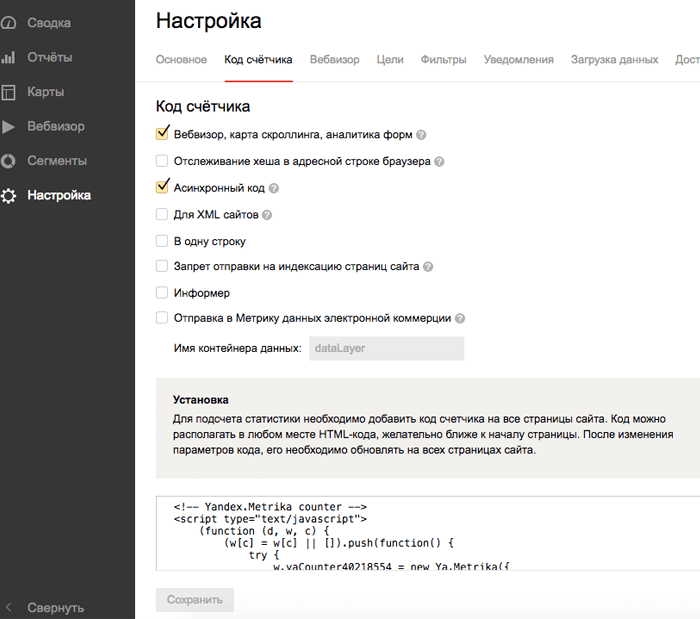
Task: Open help icon for Для XML сайтов
Action: click(x=267, y=215)
